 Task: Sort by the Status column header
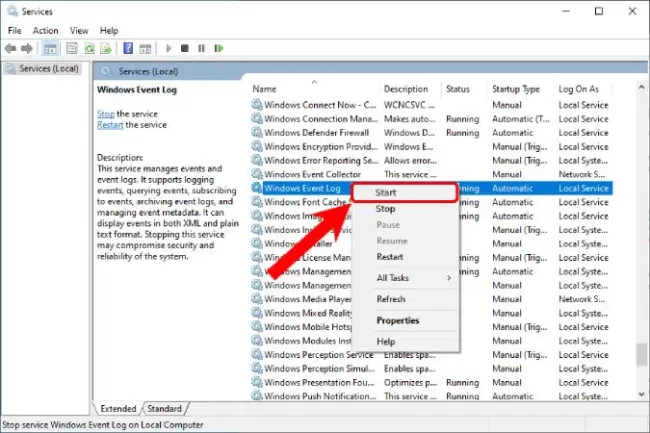coord(464,89)
